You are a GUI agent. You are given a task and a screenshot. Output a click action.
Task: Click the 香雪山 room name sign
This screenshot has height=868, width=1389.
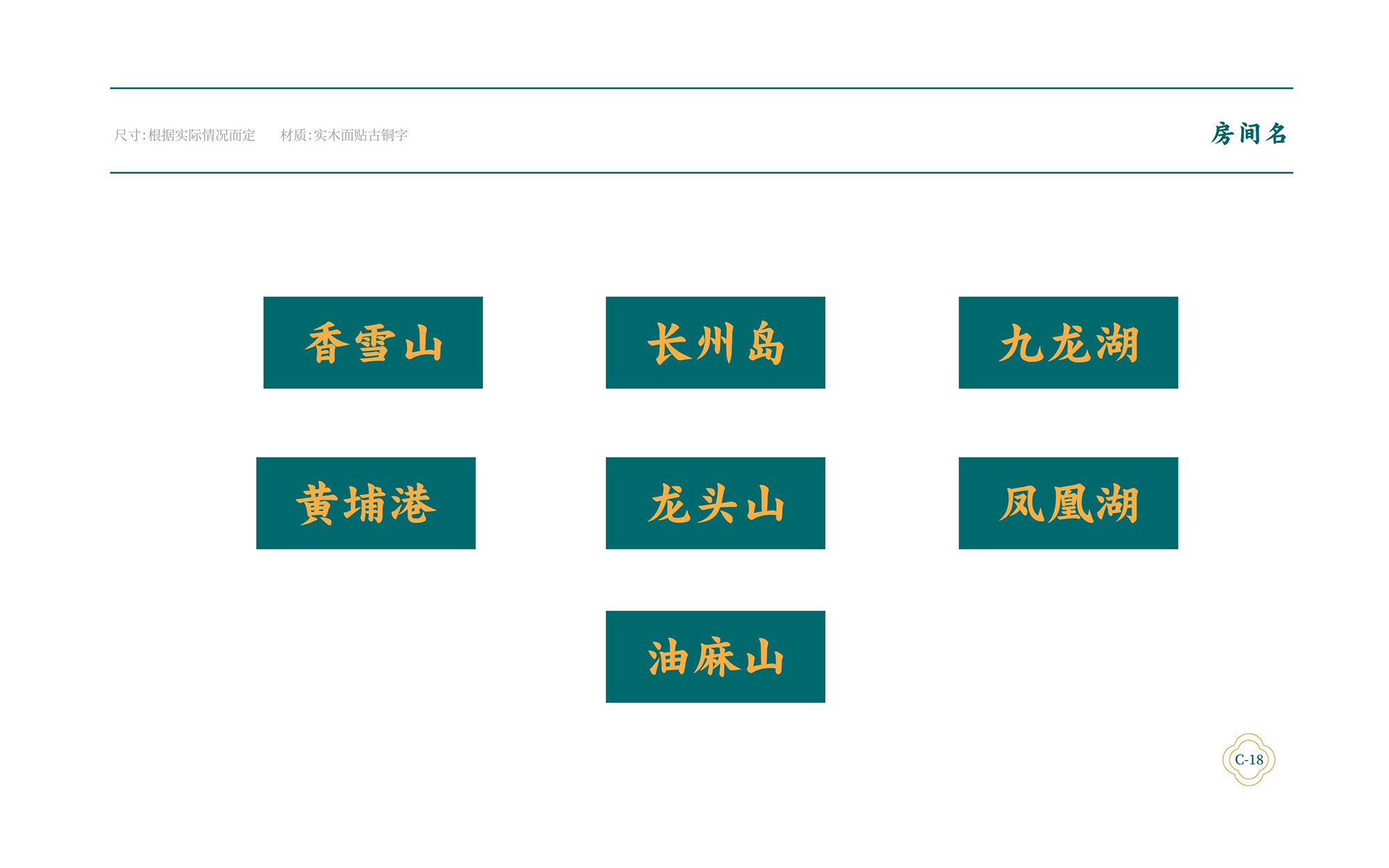pos(373,342)
